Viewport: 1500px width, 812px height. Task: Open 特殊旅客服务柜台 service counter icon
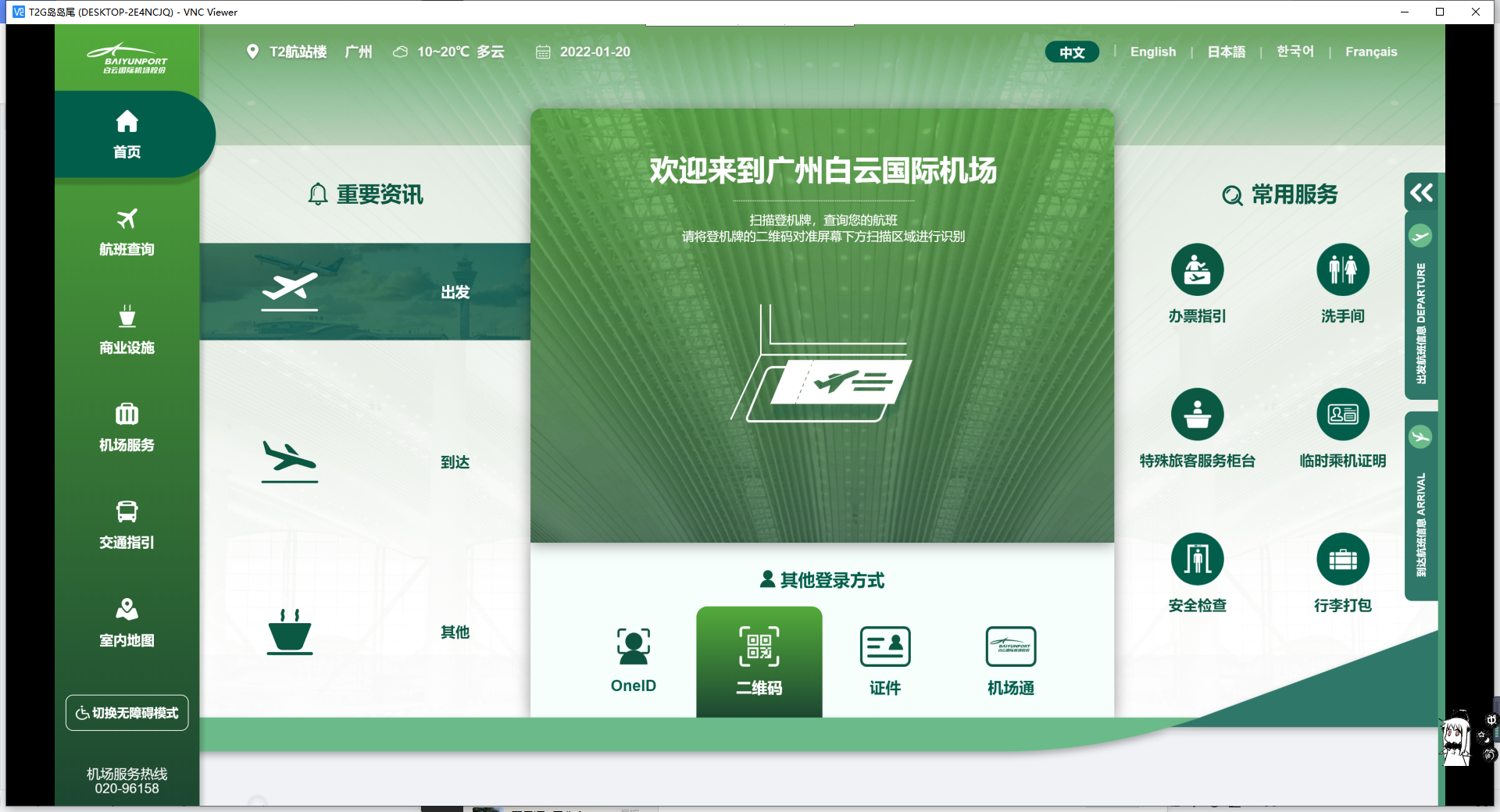coord(1197,415)
